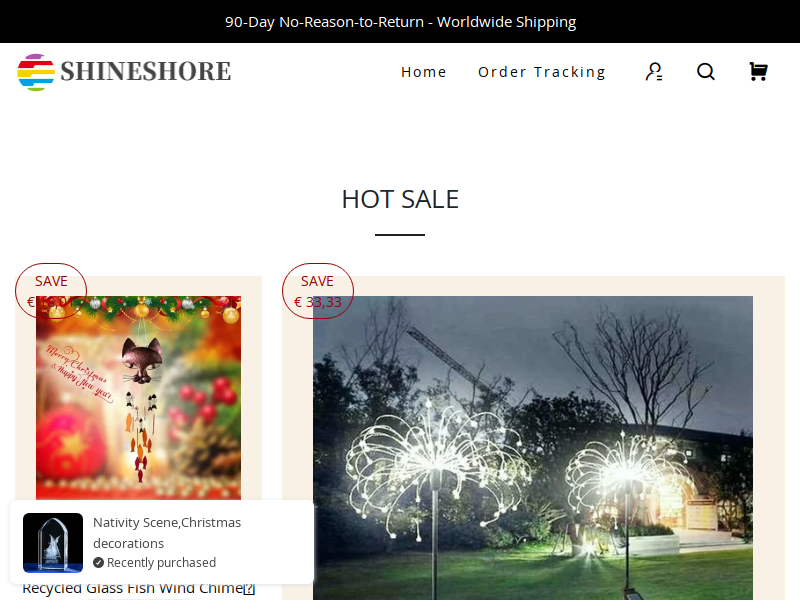
Task: Click the Nativity Scene crystal thumbnail
Action: click(x=53, y=542)
